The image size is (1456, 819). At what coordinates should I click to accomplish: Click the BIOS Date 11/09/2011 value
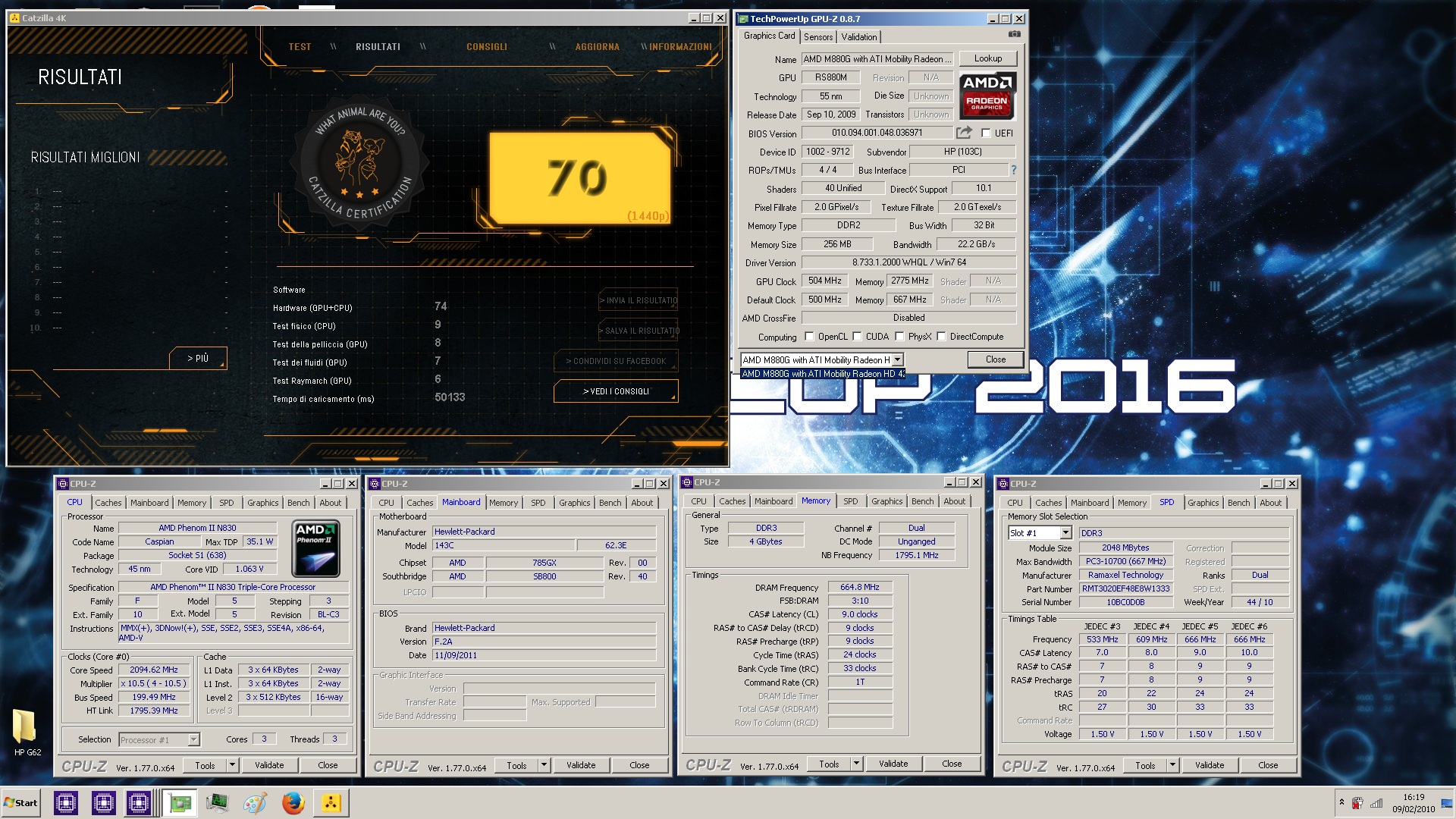(544, 655)
